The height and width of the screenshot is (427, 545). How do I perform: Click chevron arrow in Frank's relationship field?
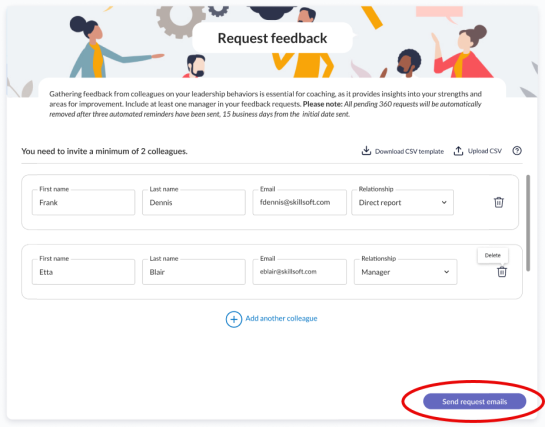click(x=444, y=203)
